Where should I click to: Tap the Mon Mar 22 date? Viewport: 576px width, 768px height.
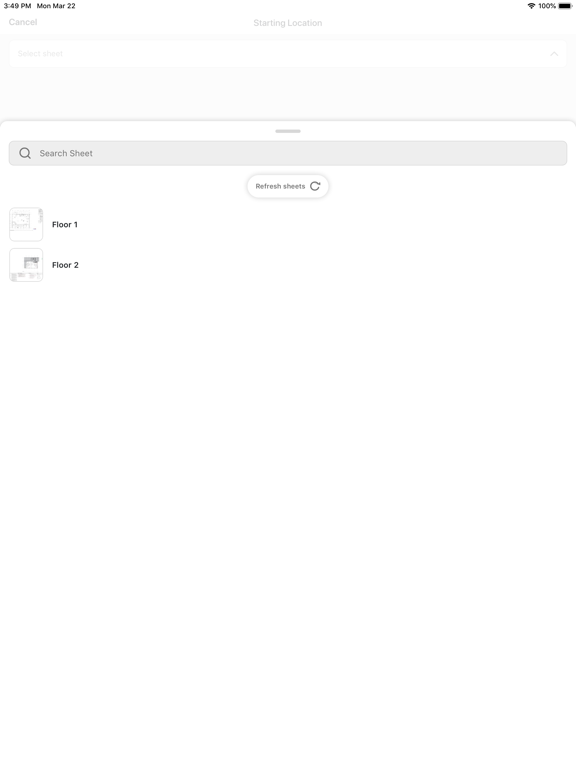[x=56, y=6]
